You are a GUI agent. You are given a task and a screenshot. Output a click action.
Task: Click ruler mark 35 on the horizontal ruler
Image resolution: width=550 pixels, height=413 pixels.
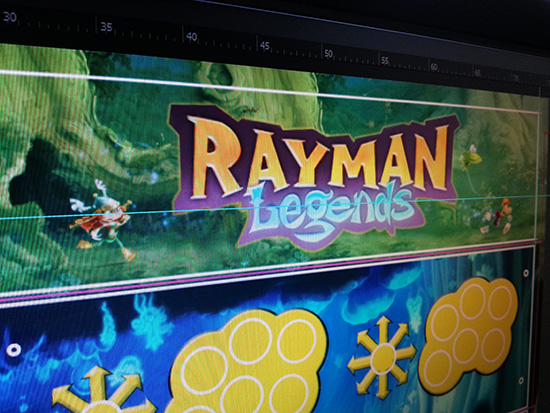(106, 27)
